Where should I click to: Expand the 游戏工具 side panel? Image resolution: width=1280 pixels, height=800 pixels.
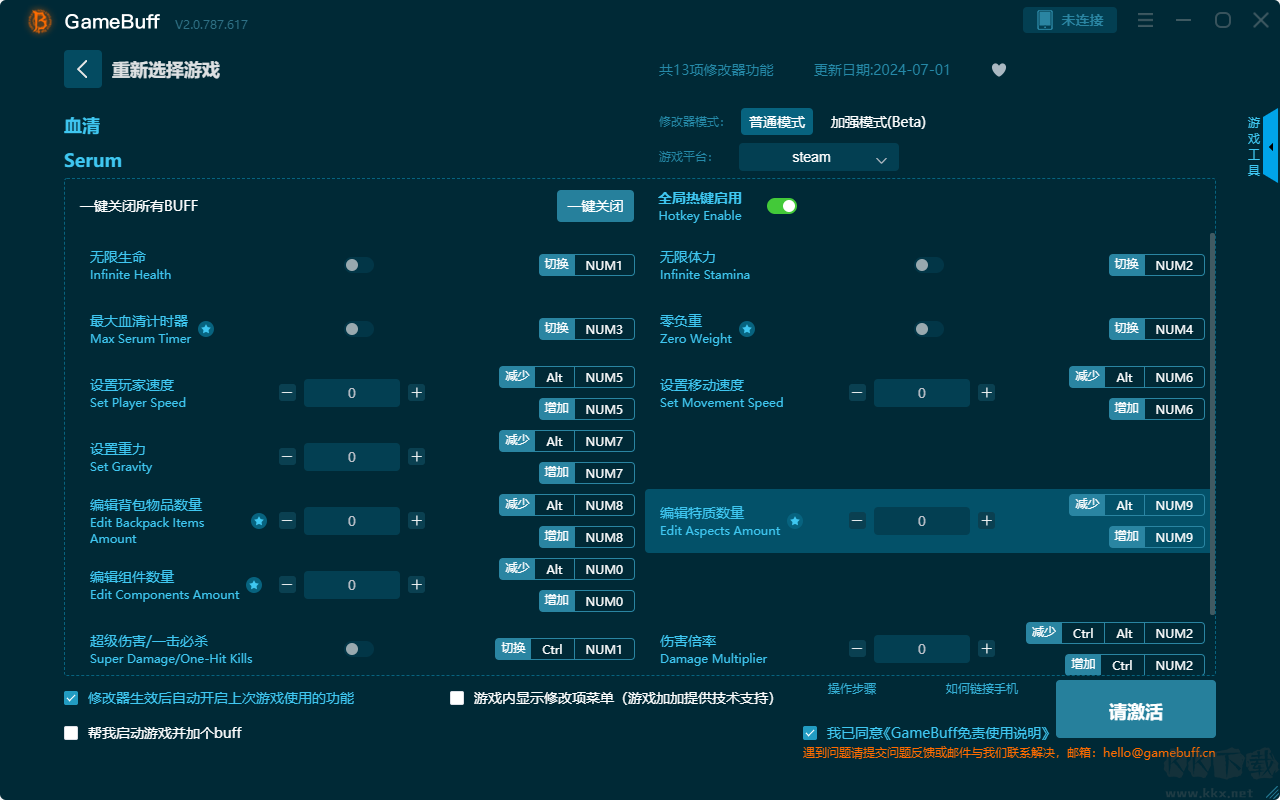coord(1261,146)
